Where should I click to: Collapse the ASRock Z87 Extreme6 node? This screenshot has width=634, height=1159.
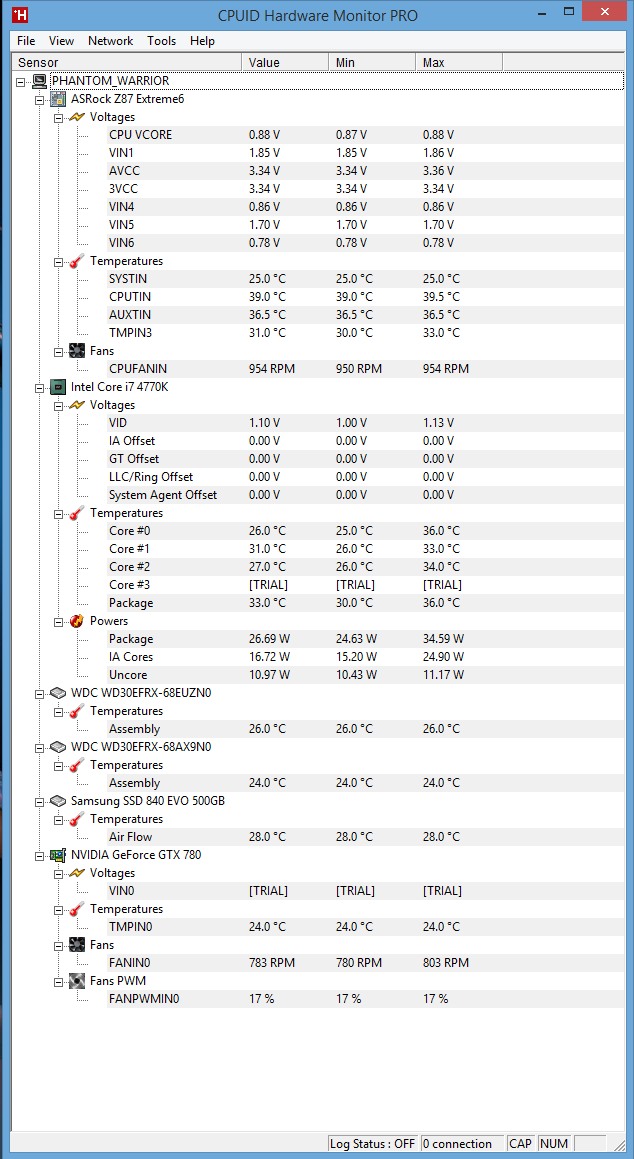39,99
